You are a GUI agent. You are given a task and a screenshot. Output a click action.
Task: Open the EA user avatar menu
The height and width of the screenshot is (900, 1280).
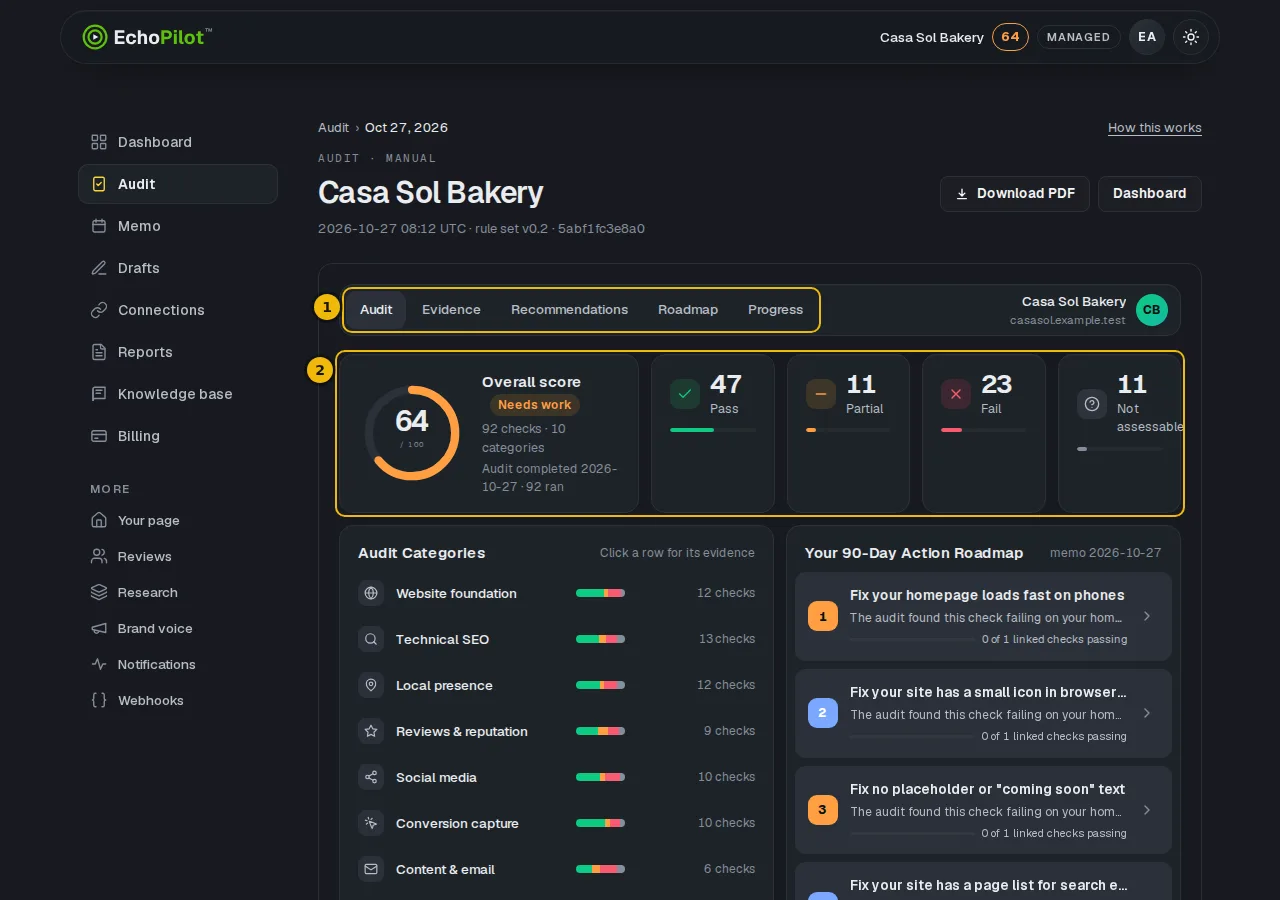pos(1147,37)
